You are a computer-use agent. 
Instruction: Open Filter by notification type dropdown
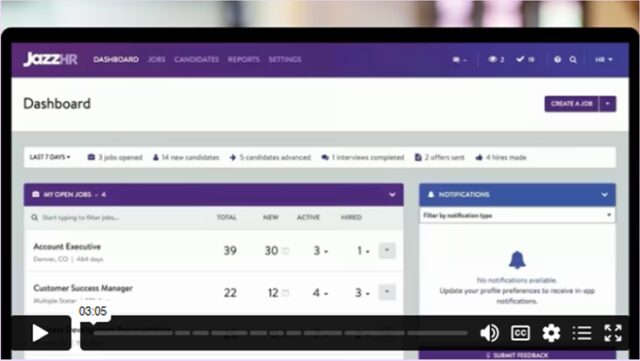(517, 215)
